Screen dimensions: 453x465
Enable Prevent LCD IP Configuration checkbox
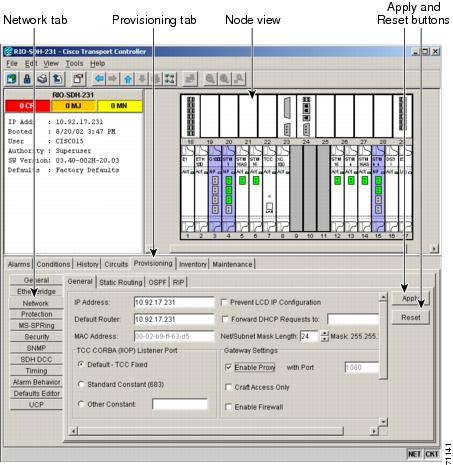(x=224, y=302)
